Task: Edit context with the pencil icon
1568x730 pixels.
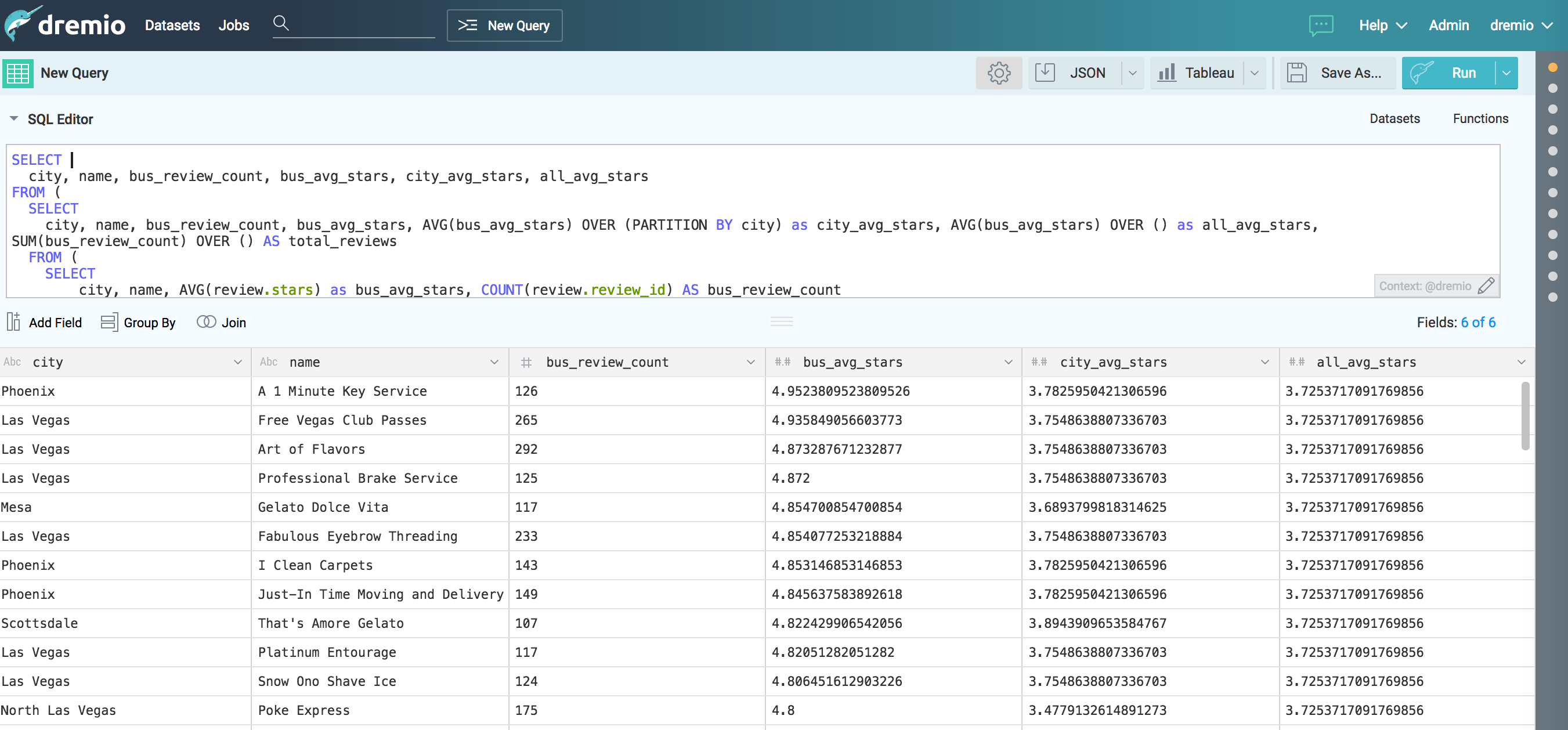Action: 1486,286
